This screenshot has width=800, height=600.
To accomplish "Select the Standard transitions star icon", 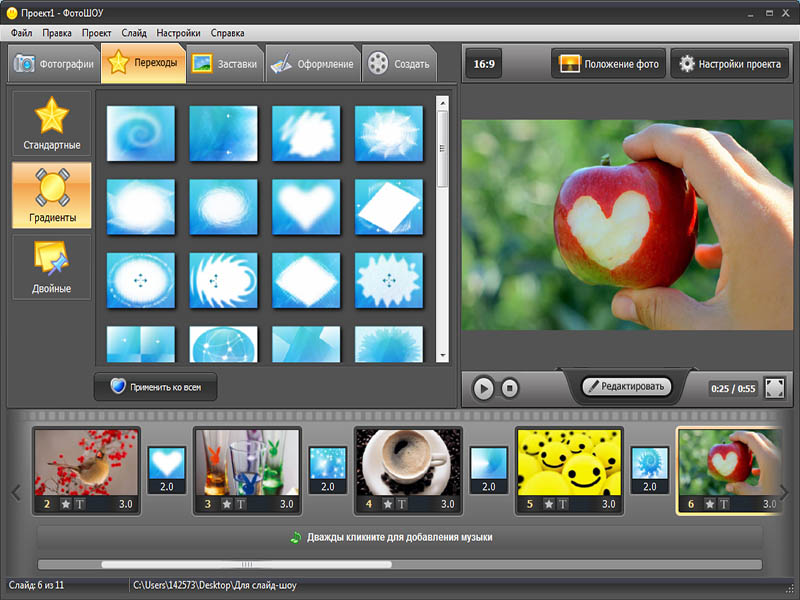I will point(52,117).
